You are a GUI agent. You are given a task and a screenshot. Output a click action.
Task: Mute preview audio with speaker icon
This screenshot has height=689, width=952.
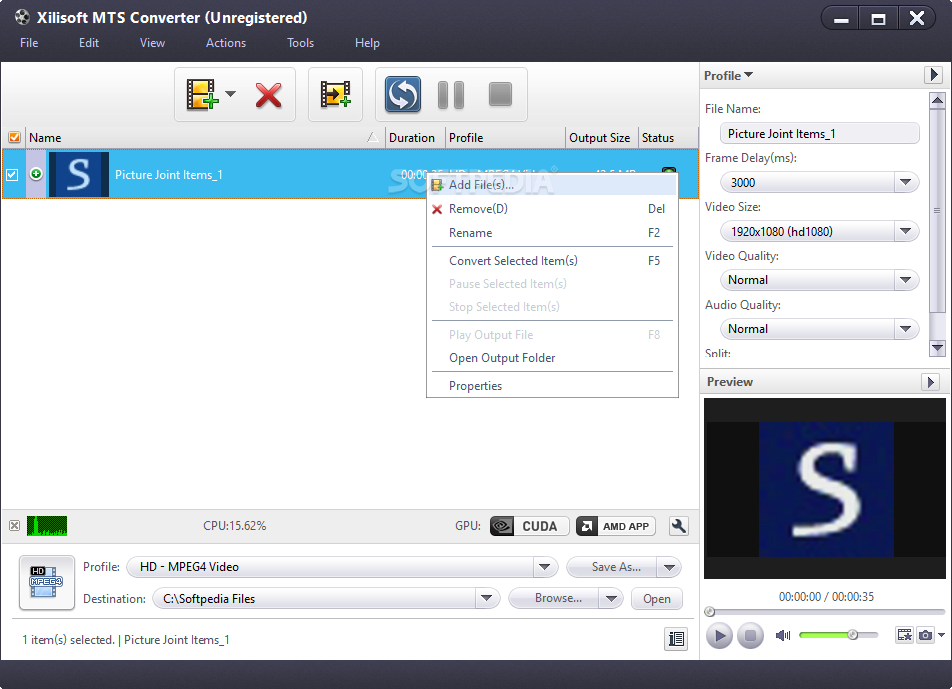pos(783,635)
